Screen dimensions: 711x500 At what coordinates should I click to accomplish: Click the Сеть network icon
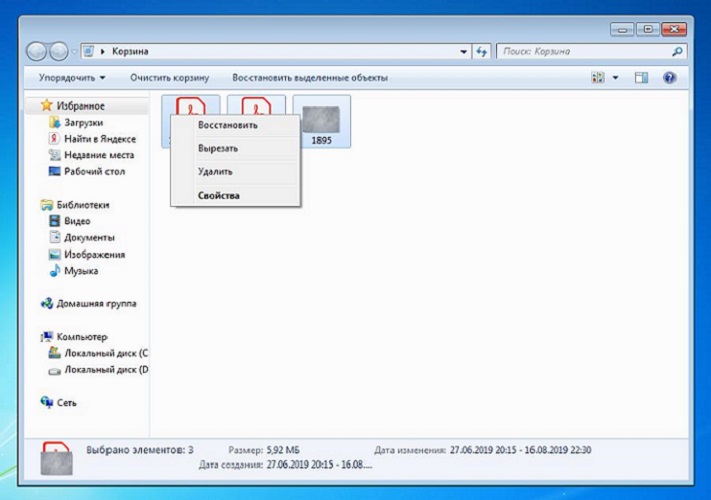click(47, 402)
